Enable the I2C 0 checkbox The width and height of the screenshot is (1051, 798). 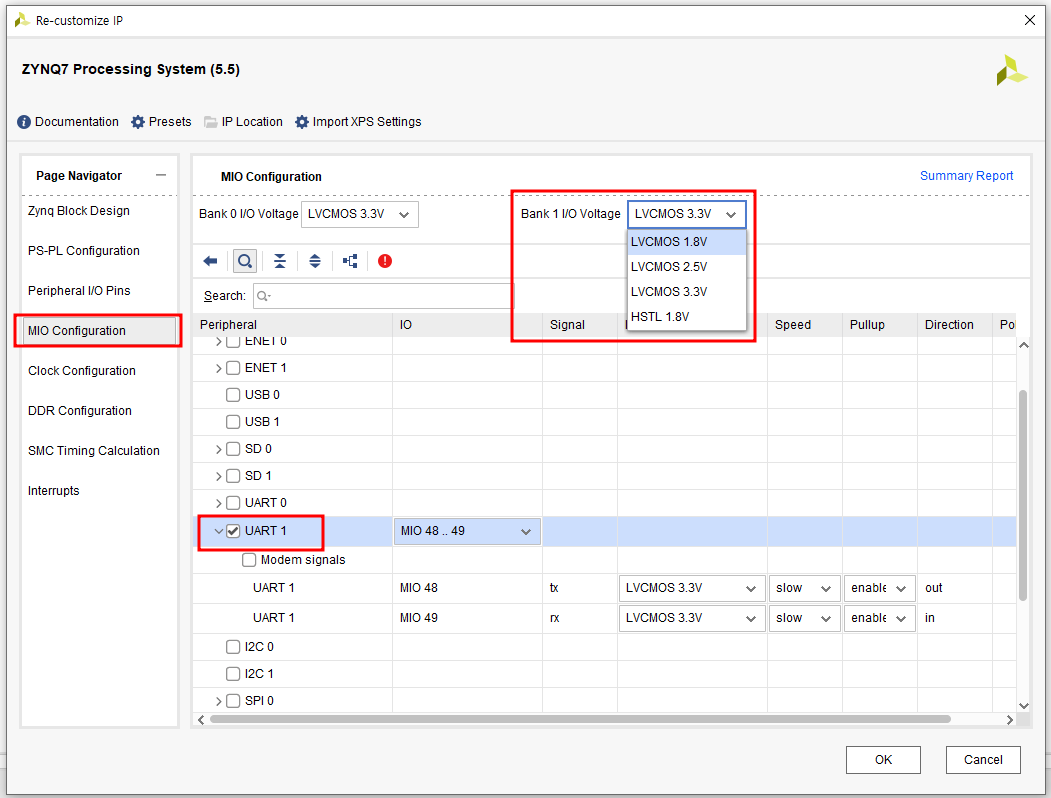[x=233, y=647]
